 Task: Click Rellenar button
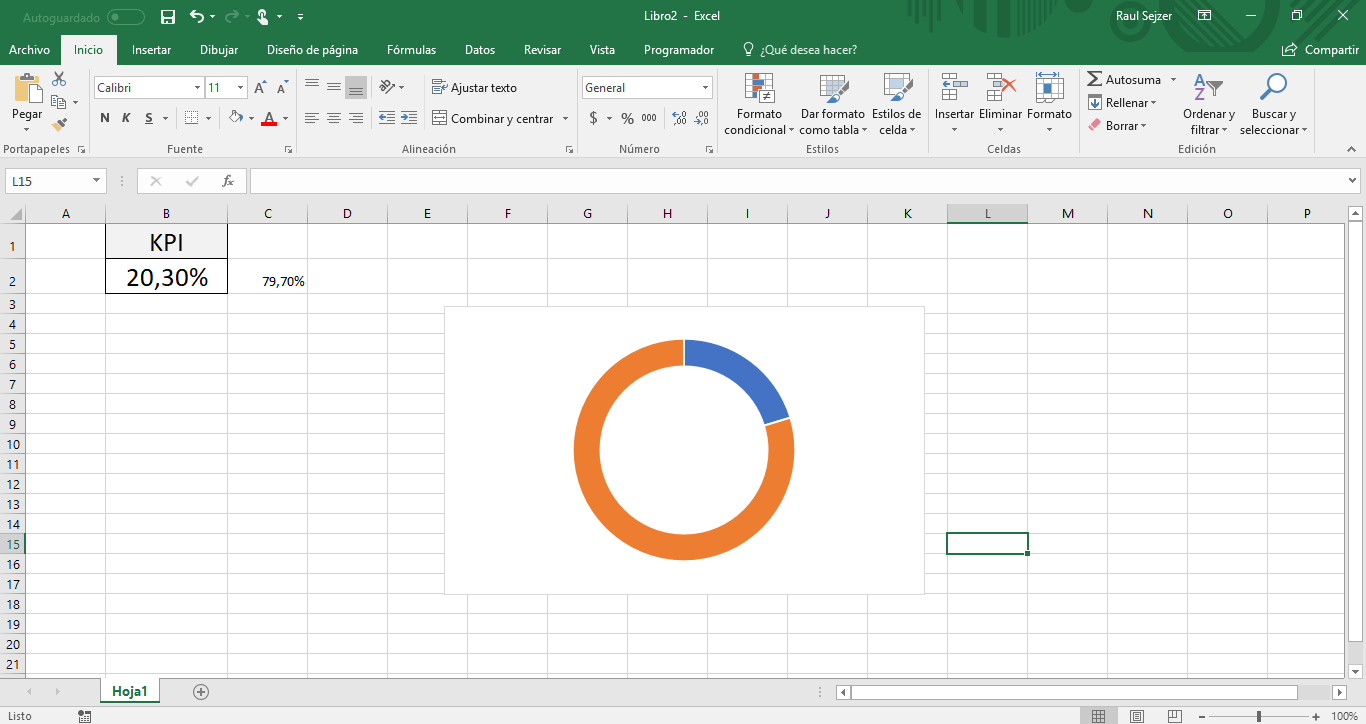(x=1122, y=102)
